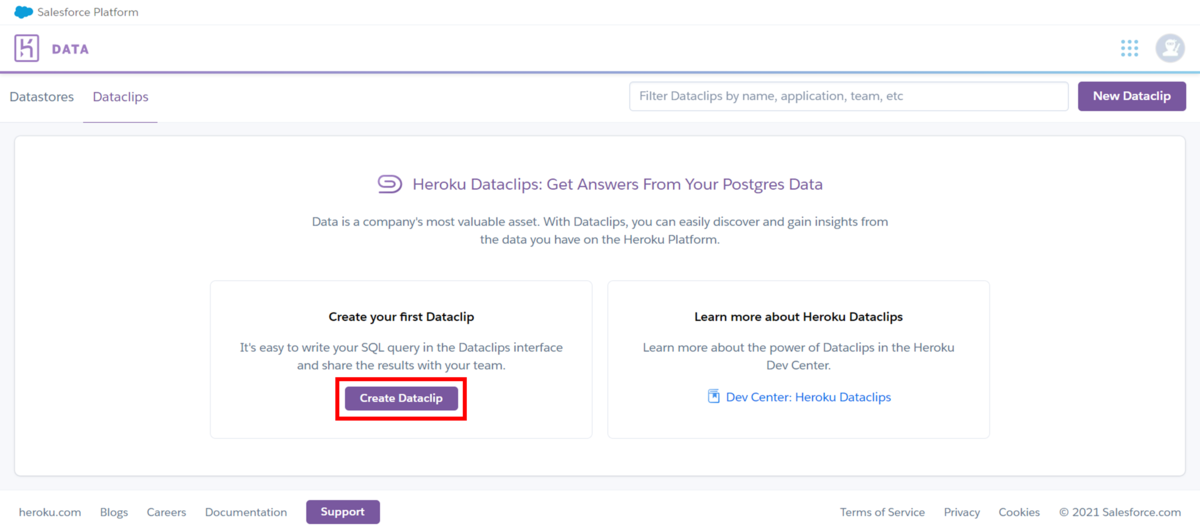Focus the Filter Dataclips search field
This screenshot has width=1200, height=532.
coord(848,96)
